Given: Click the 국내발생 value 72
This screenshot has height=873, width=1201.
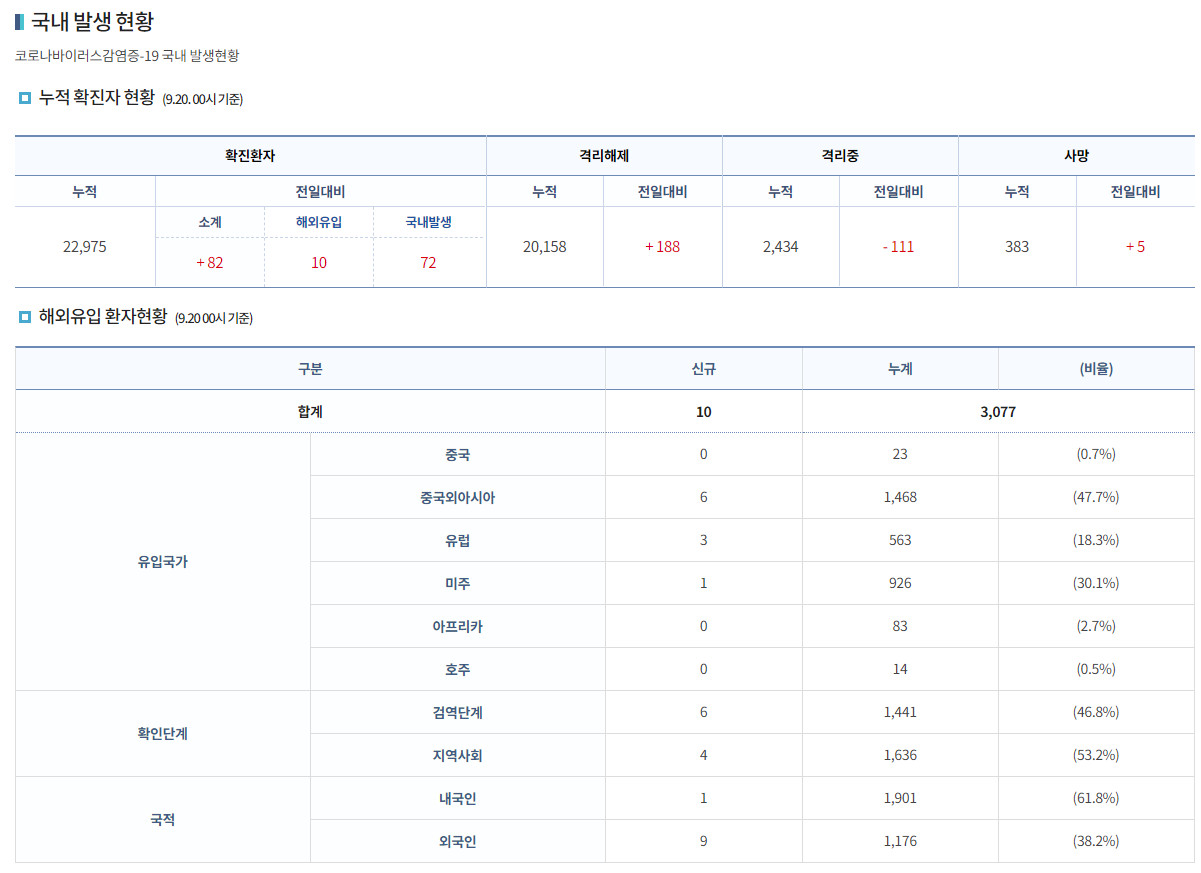Looking at the screenshot, I should 428,263.
